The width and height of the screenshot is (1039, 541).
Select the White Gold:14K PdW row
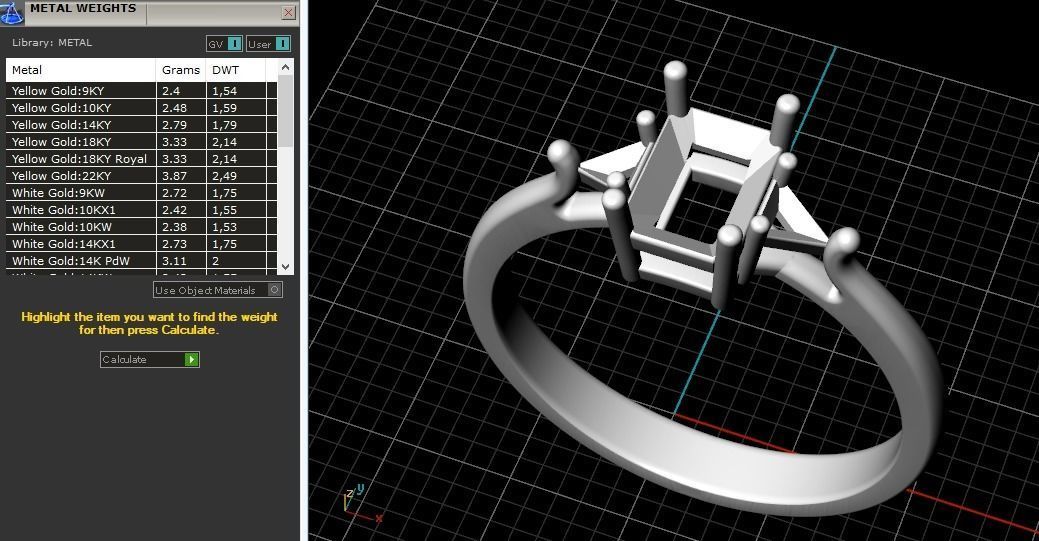coord(141,261)
